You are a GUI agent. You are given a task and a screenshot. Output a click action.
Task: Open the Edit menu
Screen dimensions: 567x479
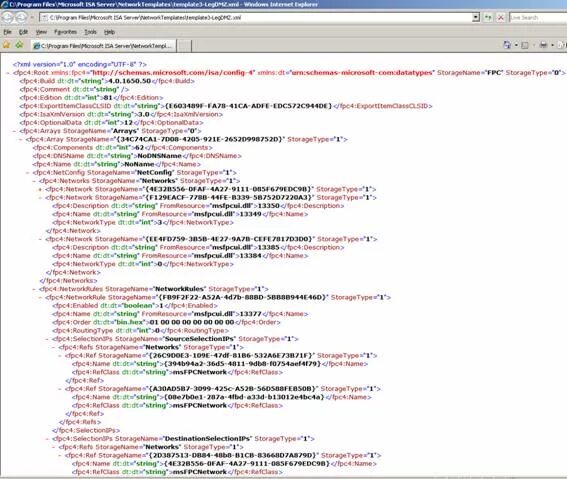[x=24, y=32]
